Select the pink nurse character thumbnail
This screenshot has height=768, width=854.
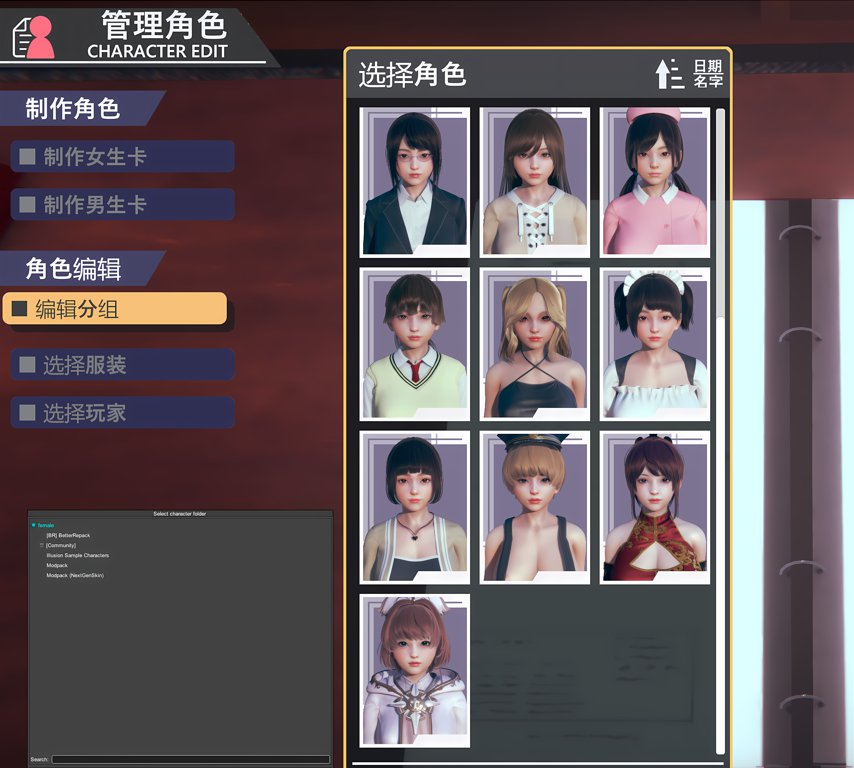pyautogui.click(x=654, y=181)
